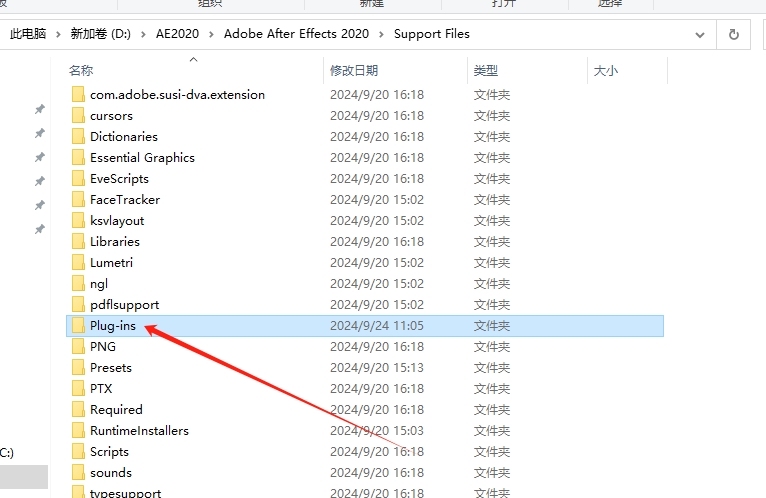Screen dimensions: 766x498
Task: Click the RuntimeInstallers folder icon
Action: (78, 431)
